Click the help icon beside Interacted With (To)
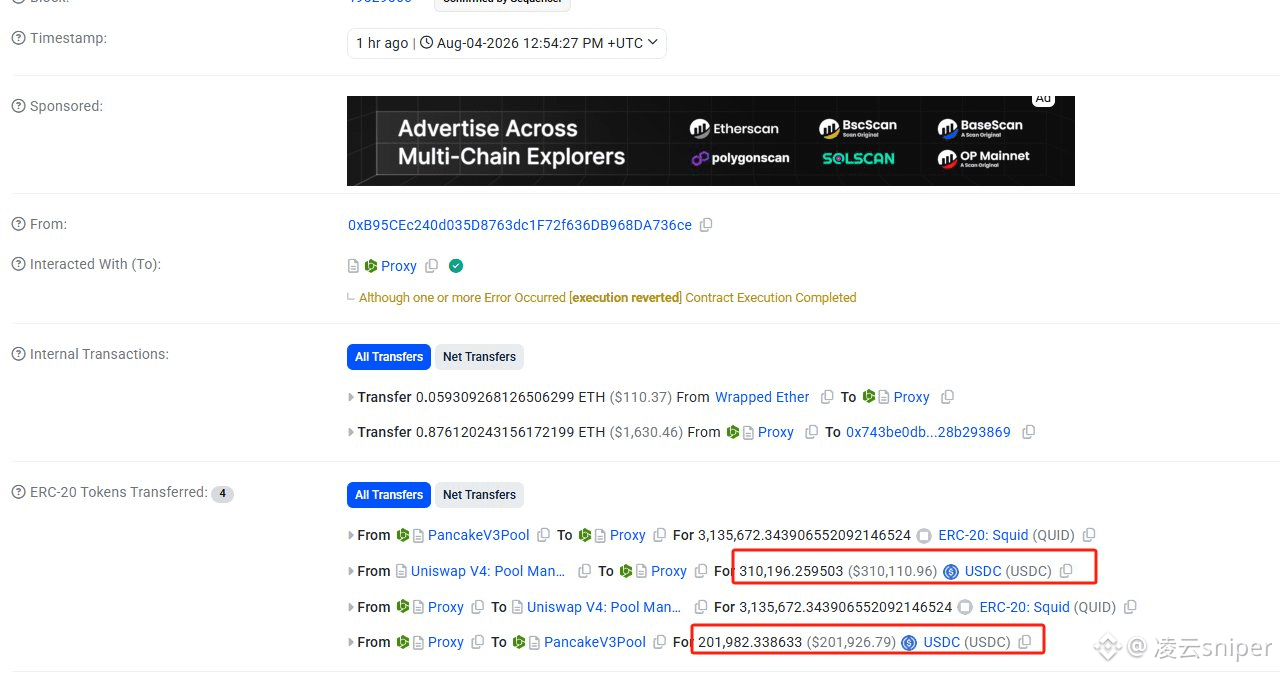This screenshot has height=673, width=1280. point(18,264)
